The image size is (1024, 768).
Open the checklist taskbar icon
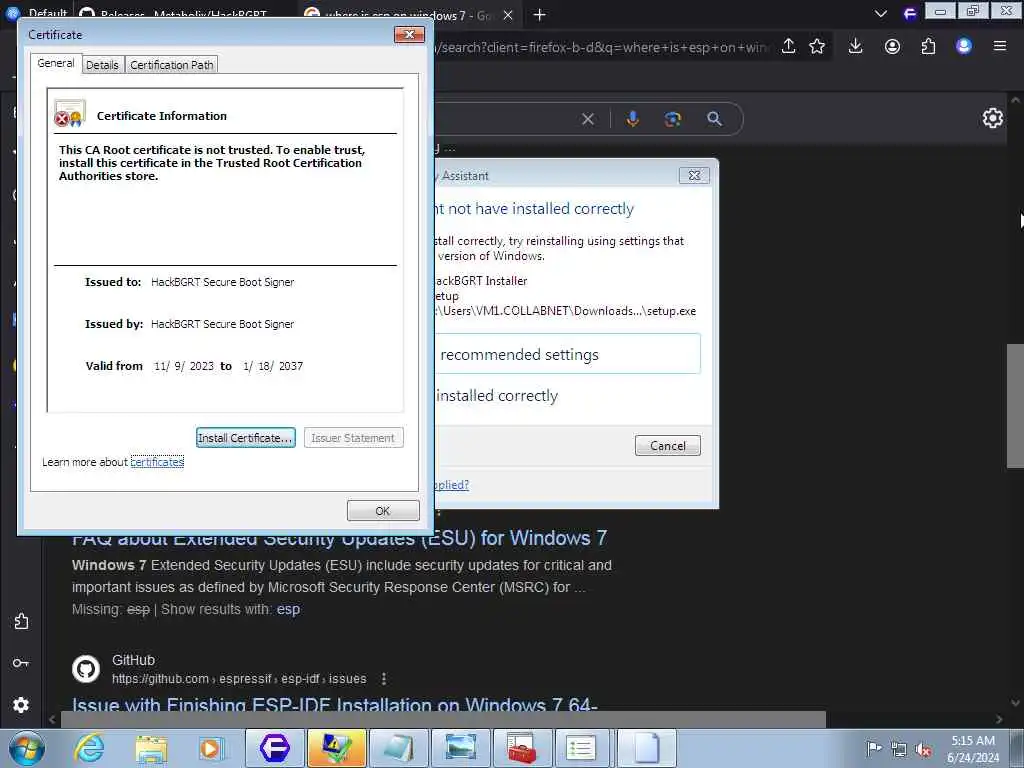(583, 748)
